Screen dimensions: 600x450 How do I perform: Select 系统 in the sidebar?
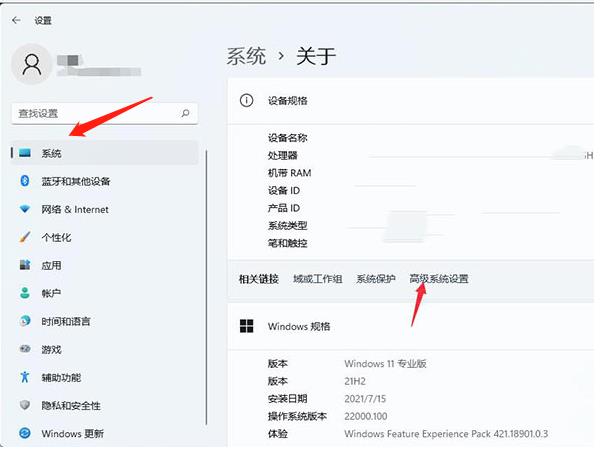[51, 153]
